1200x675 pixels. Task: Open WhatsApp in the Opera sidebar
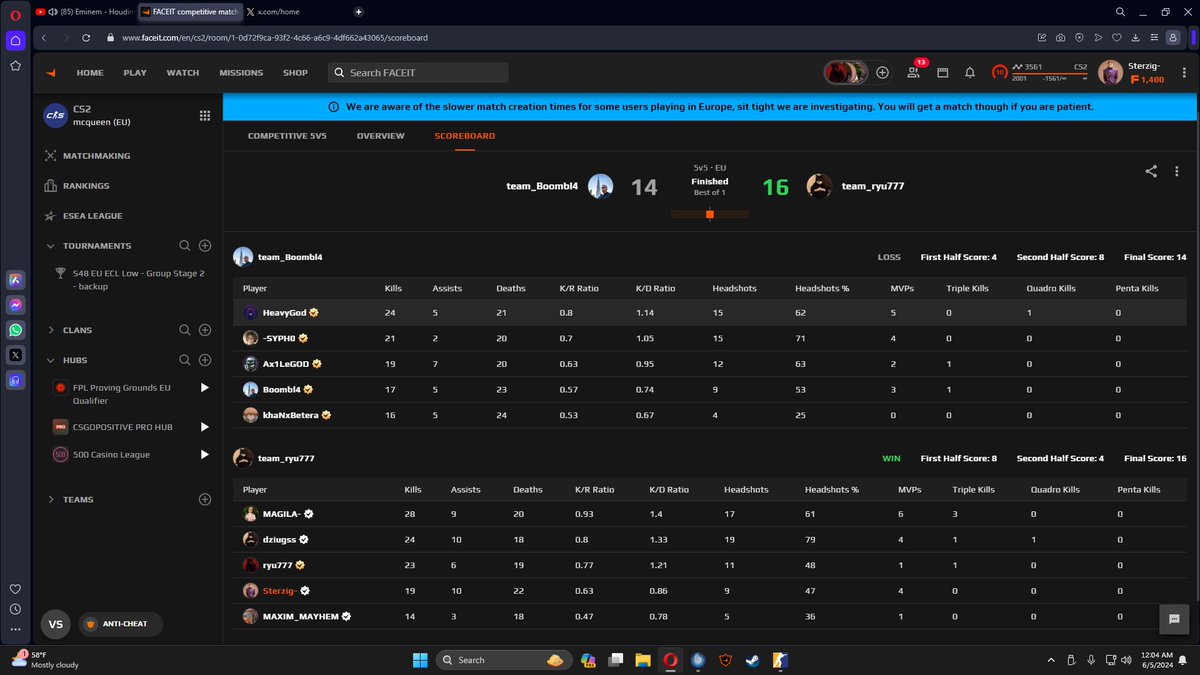[15, 330]
